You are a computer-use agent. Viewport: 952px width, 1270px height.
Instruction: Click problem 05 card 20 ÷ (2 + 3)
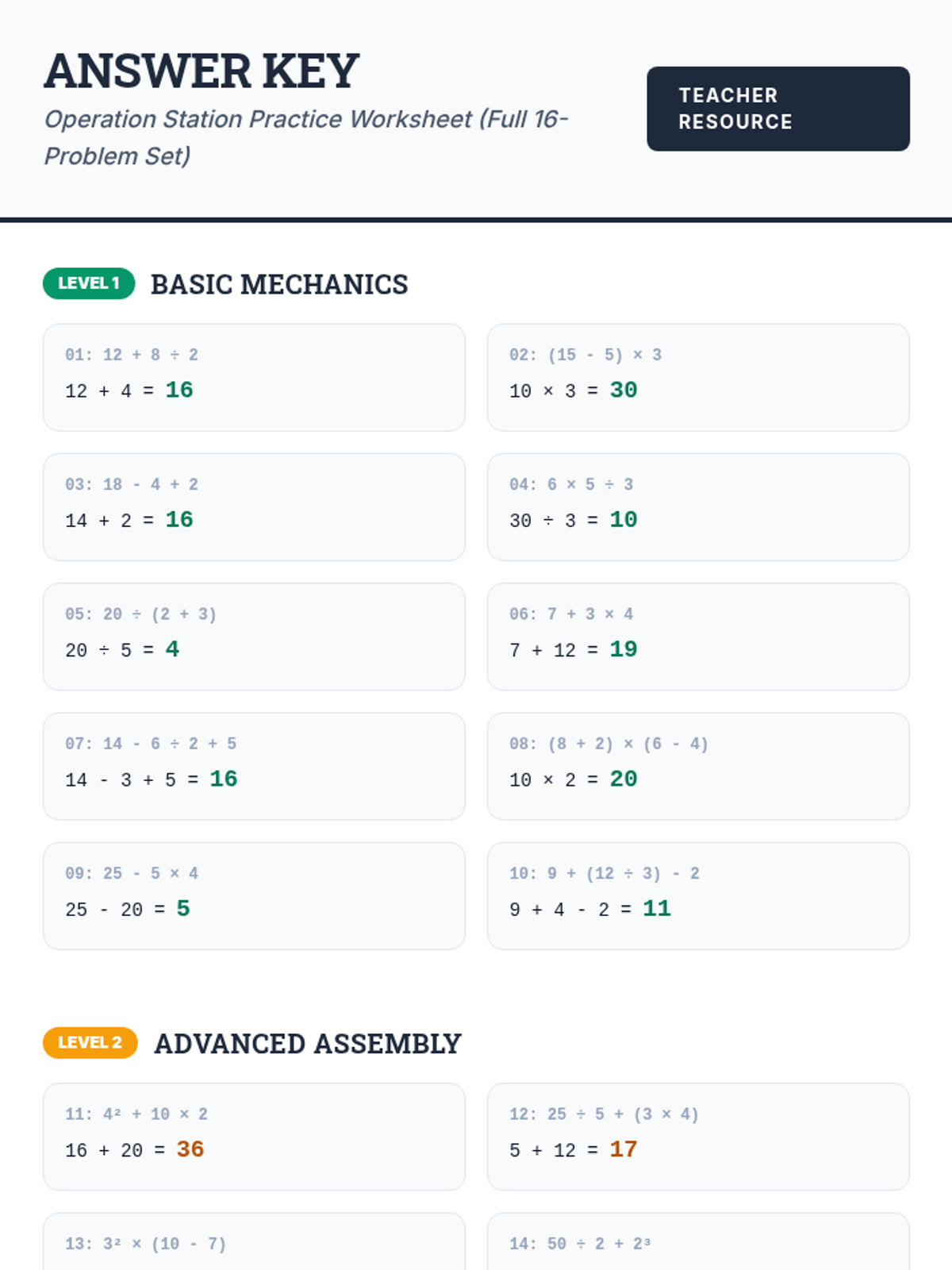(254, 637)
